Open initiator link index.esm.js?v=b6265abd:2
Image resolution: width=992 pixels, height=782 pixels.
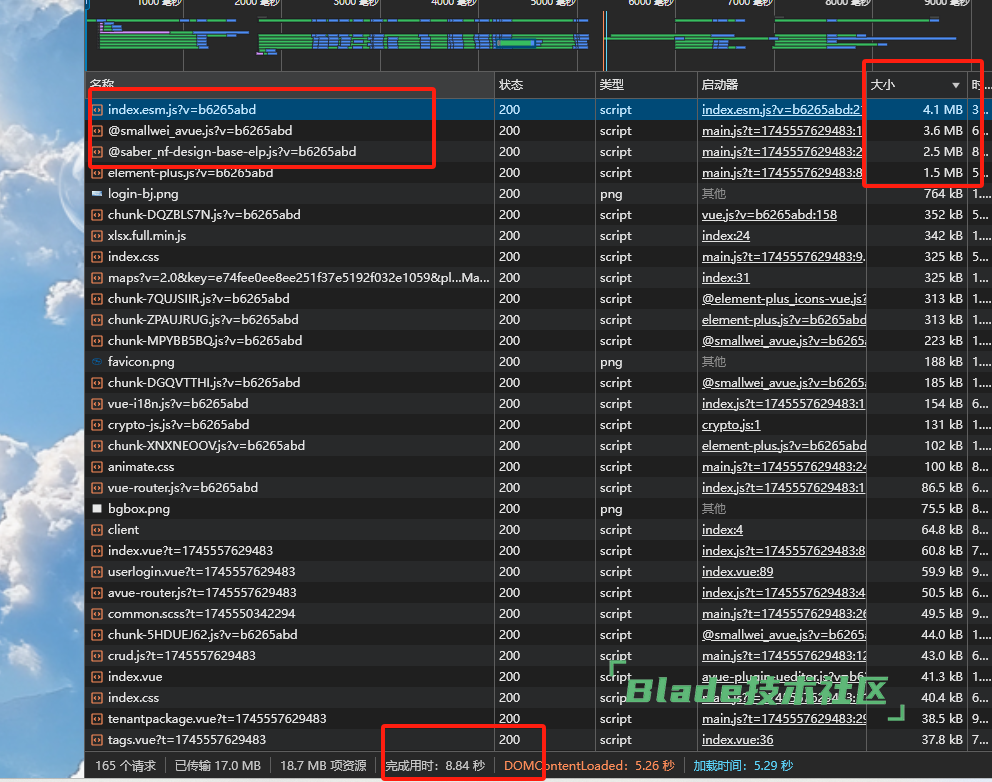point(782,110)
